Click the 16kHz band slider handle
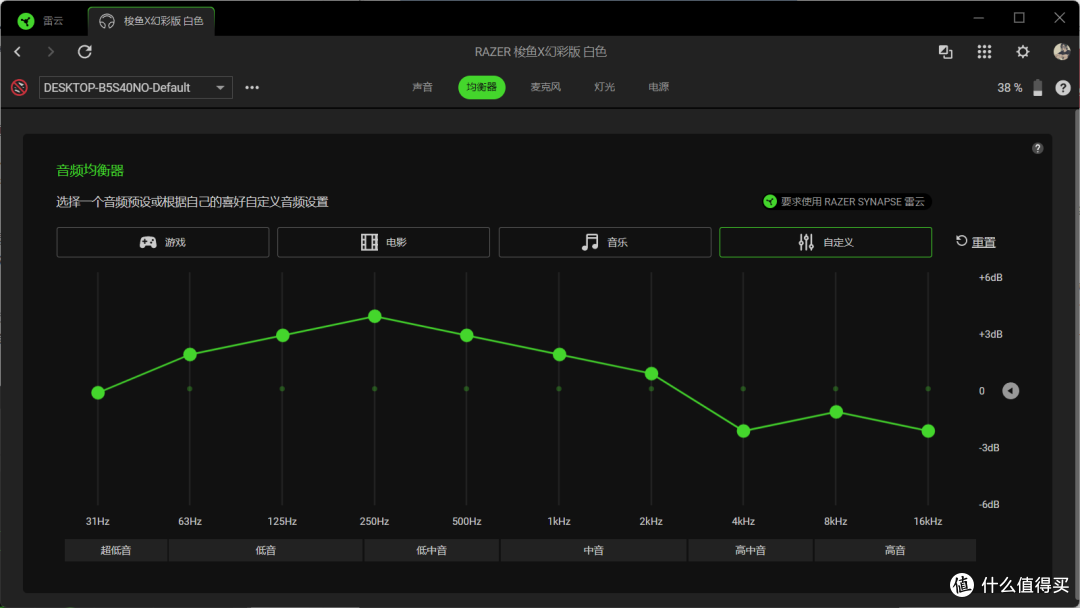Image resolution: width=1080 pixels, height=608 pixels. (x=928, y=431)
